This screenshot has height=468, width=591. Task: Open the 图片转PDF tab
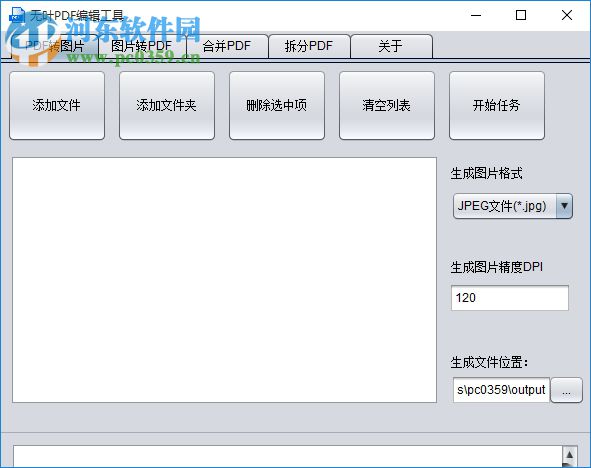pyautogui.click(x=142, y=46)
